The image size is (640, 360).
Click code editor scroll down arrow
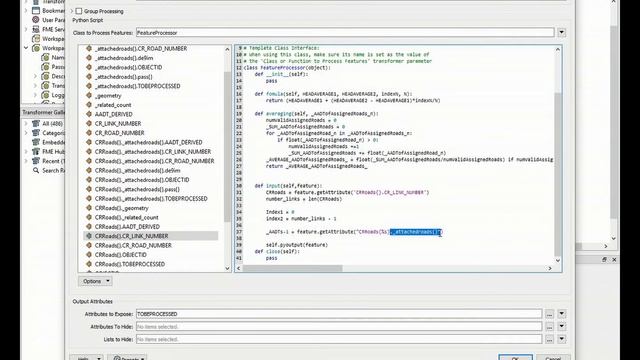[x=558, y=260]
